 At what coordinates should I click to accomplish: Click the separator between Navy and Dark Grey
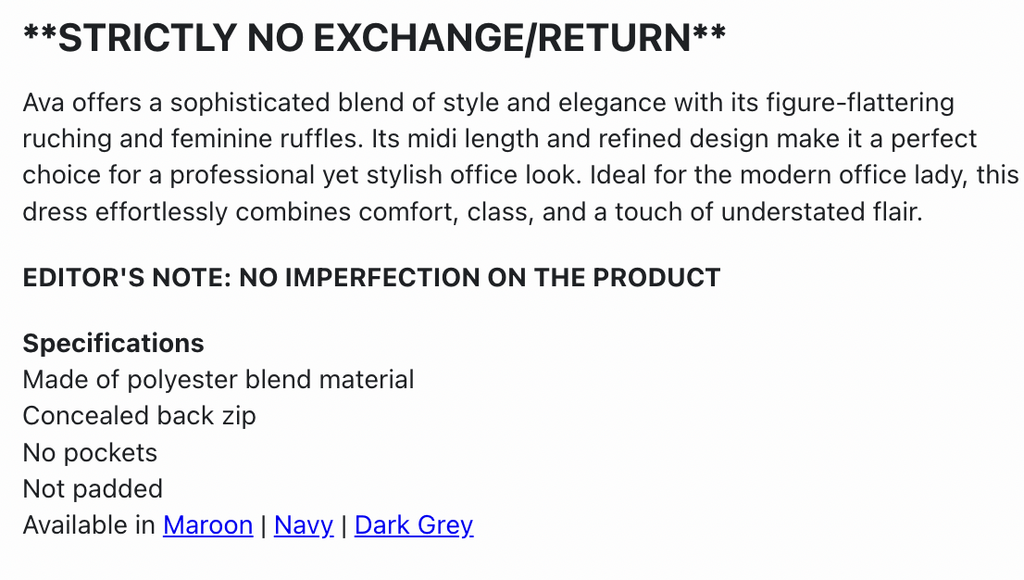(x=344, y=525)
